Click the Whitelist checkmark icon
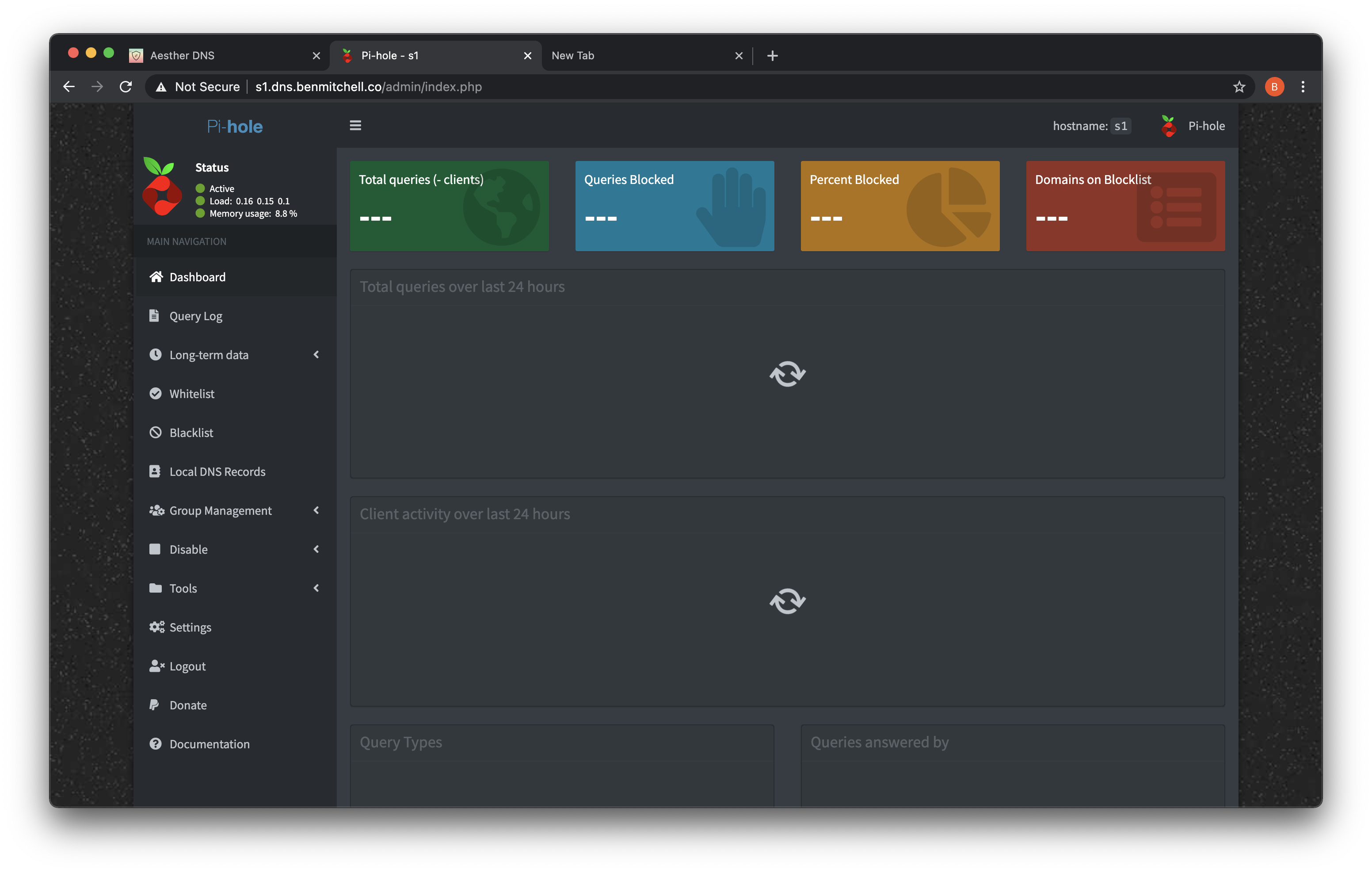The height and width of the screenshot is (873, 1372). coord(155,394)
